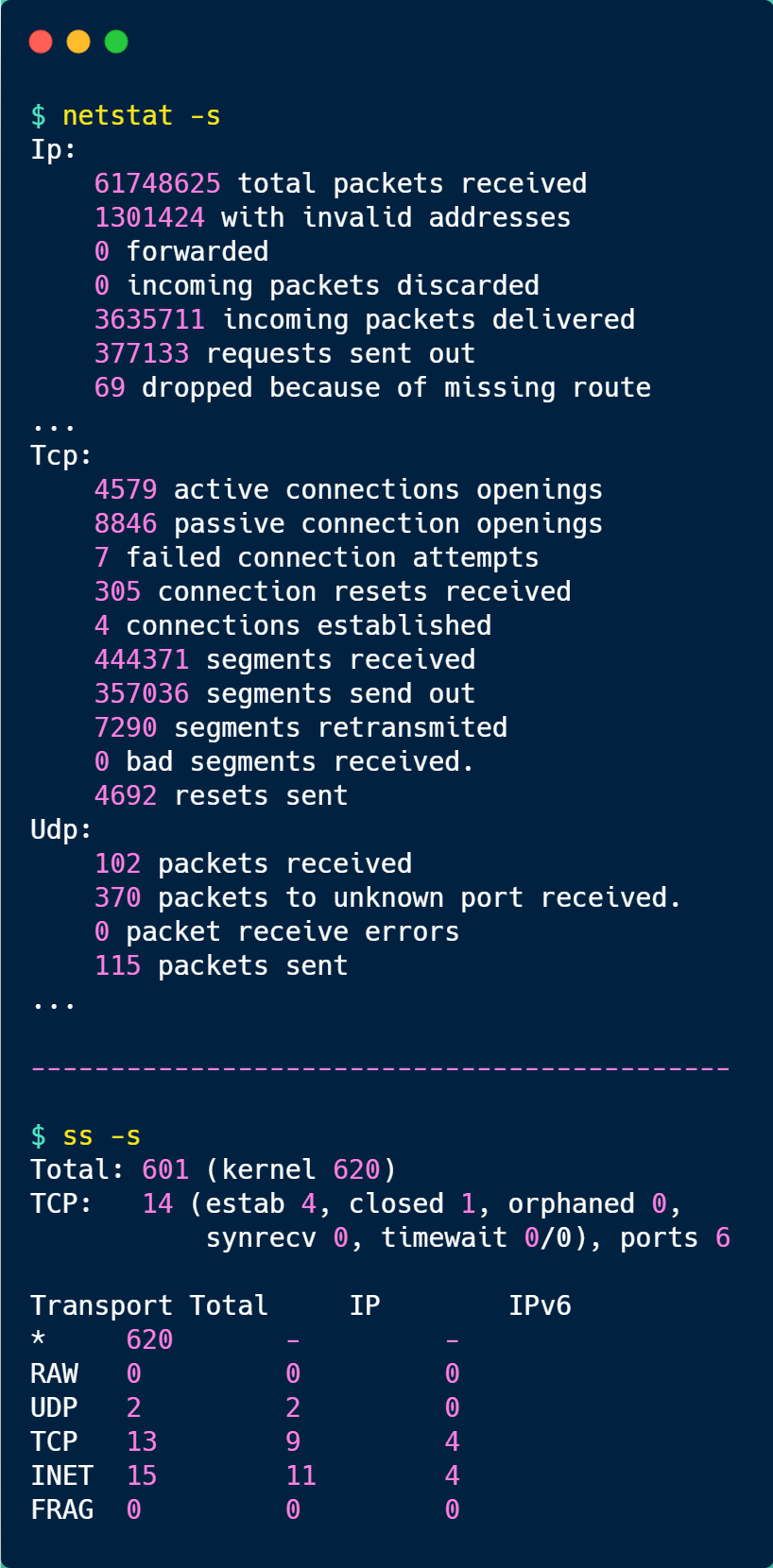The image size is (773, 1568).
Task: Click the Transport column header
Action: [101, 1305]
